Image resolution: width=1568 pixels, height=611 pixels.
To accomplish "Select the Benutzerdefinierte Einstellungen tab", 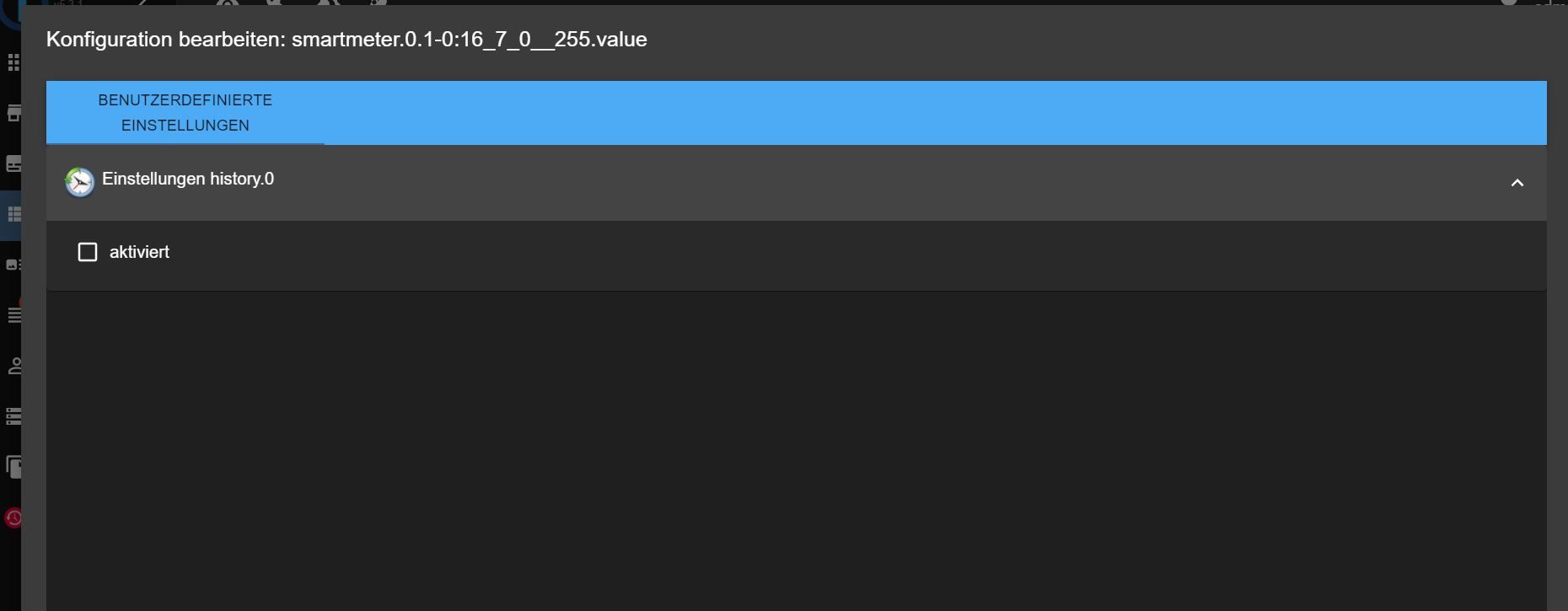I will tap(185, 112).
